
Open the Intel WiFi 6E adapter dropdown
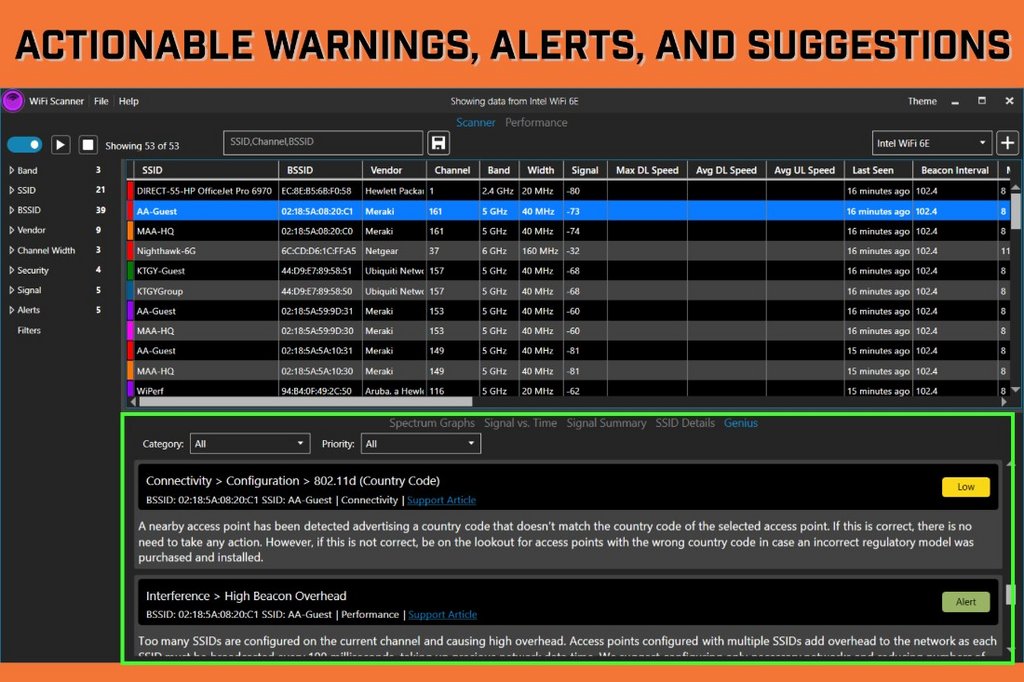(931, 143)
